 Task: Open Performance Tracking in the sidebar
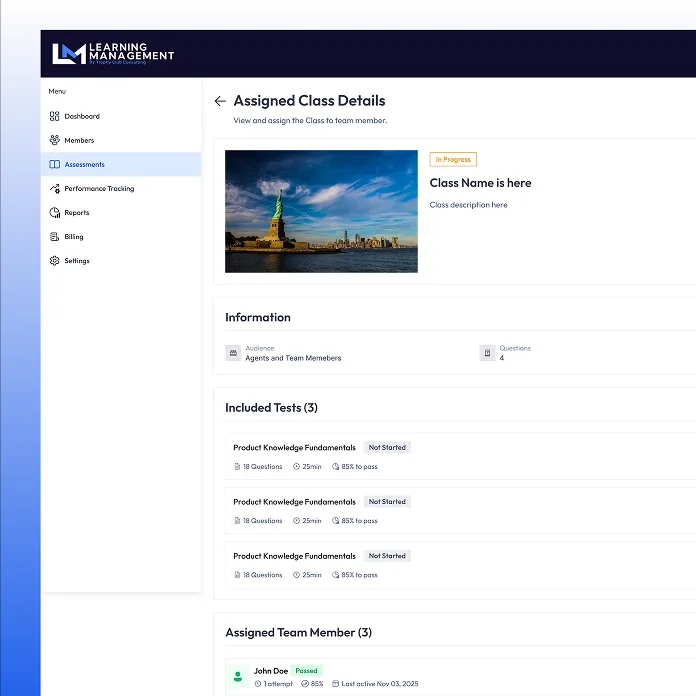(121, 189)
